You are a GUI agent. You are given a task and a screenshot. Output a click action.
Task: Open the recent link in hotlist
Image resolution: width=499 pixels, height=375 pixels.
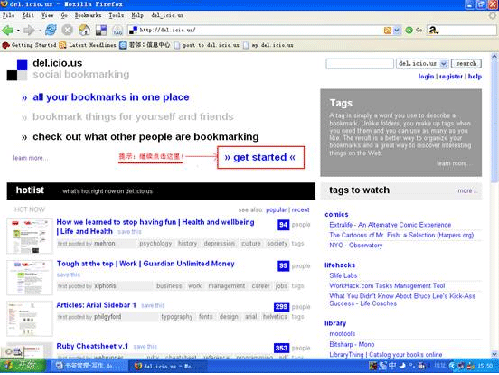click(x=300, y=210)
